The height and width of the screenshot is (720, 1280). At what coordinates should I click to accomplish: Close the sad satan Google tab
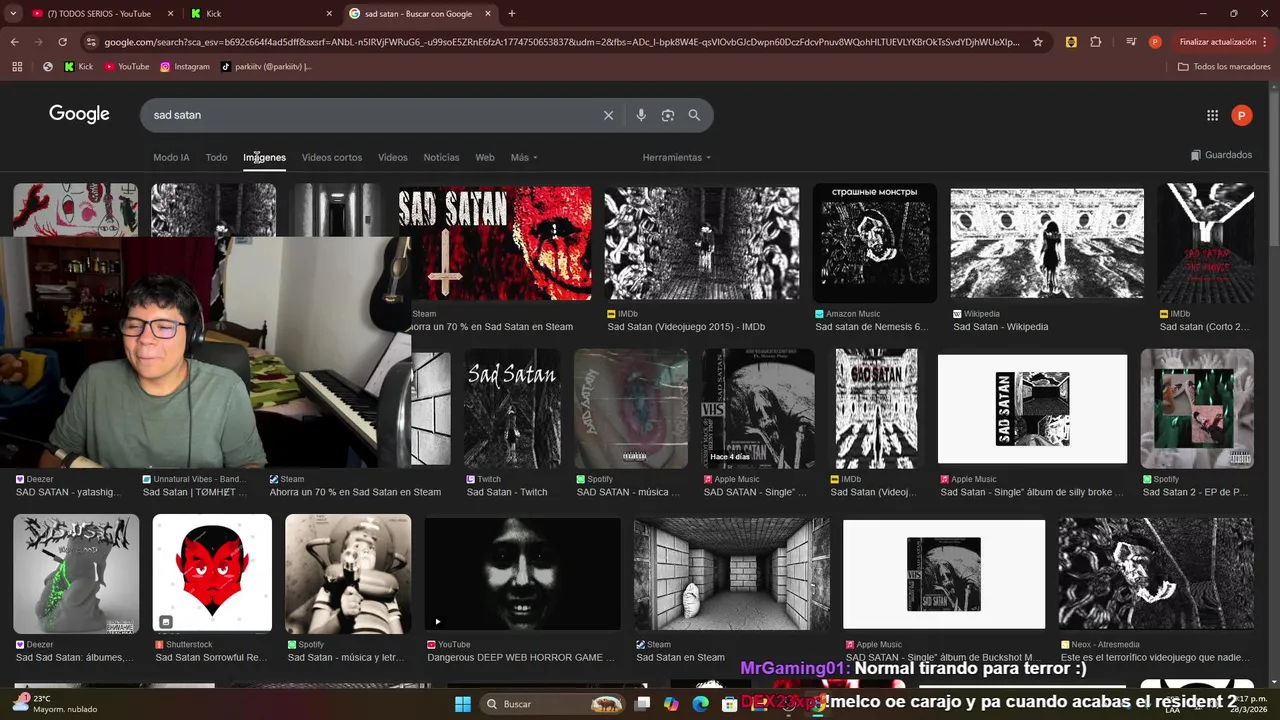[x=488, y=13]
